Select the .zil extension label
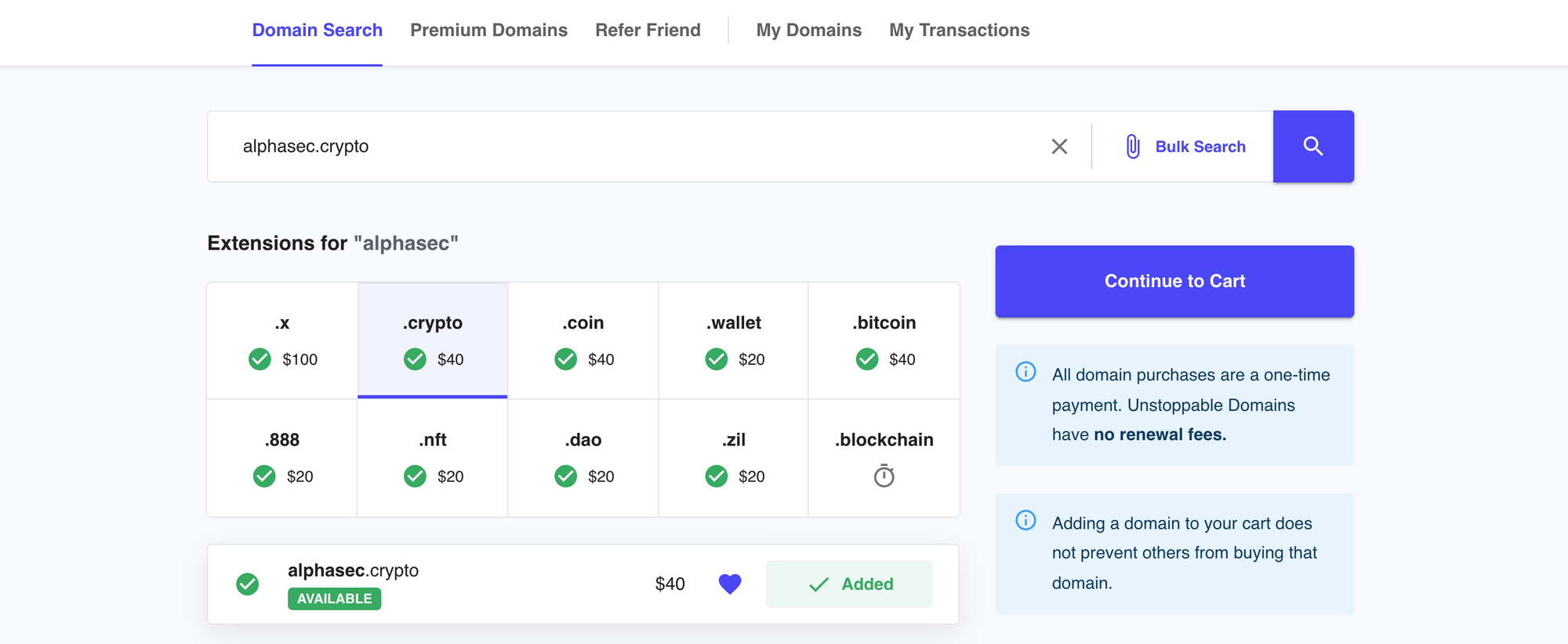Screen dimensions: 1568x644 (x=734, y=439)
